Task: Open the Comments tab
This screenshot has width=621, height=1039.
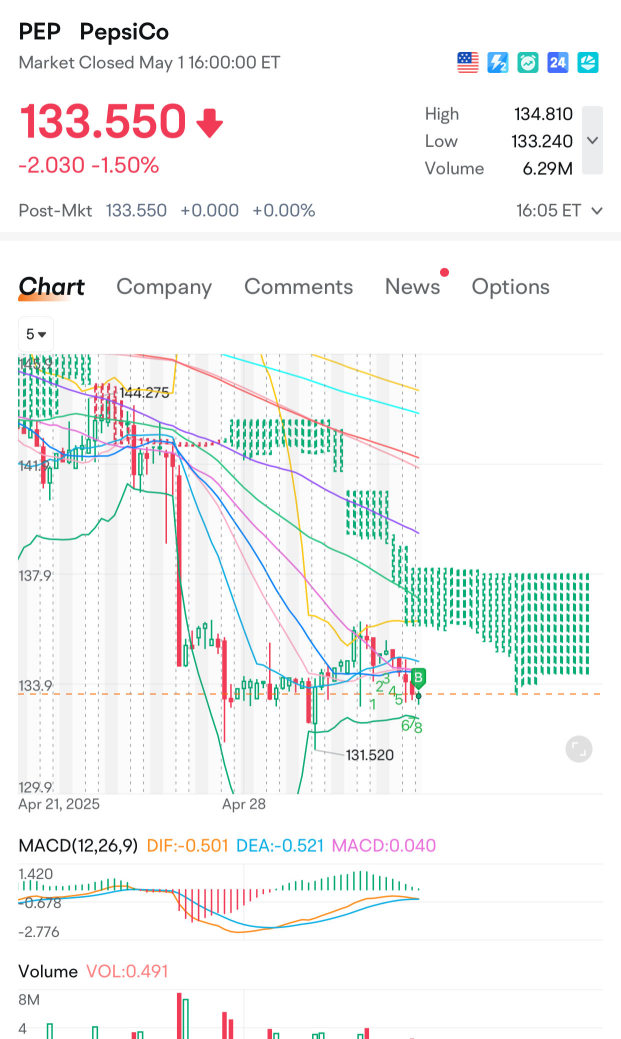Action: pos(298,287)
